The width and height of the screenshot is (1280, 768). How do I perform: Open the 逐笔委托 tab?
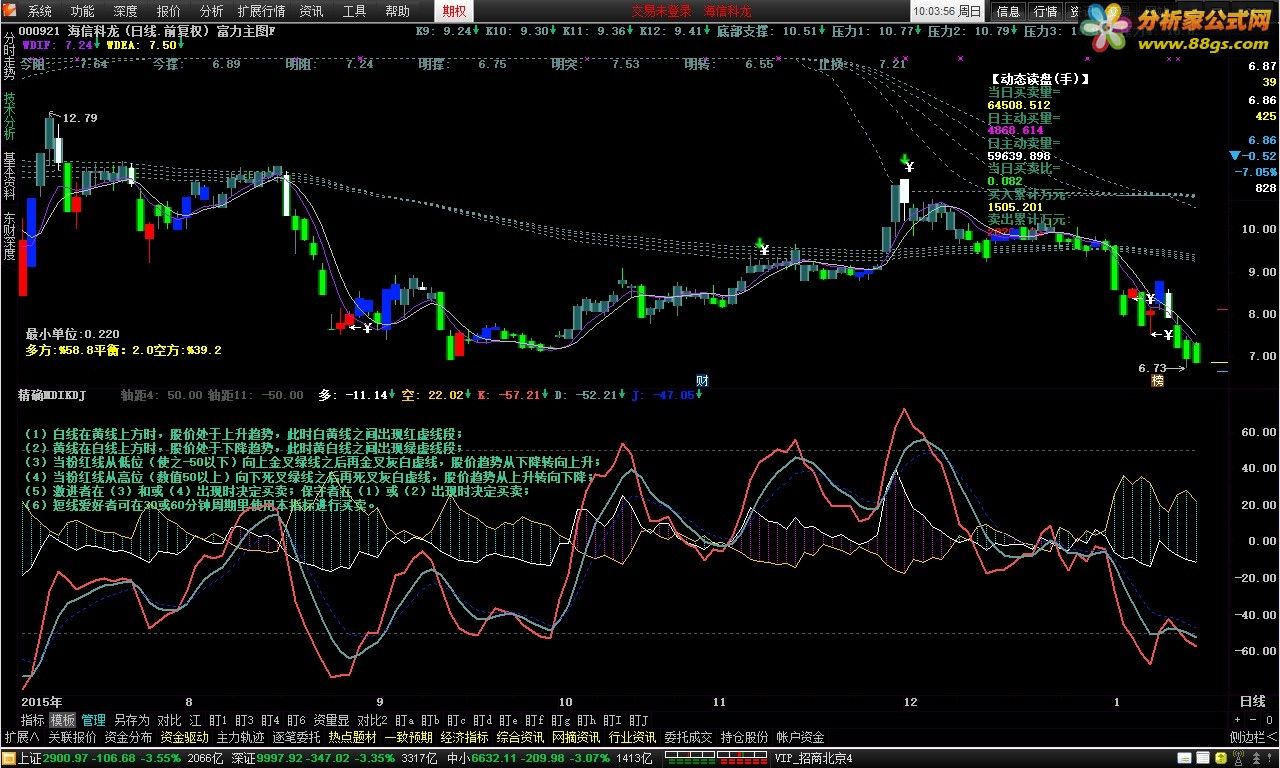[297, 738]
